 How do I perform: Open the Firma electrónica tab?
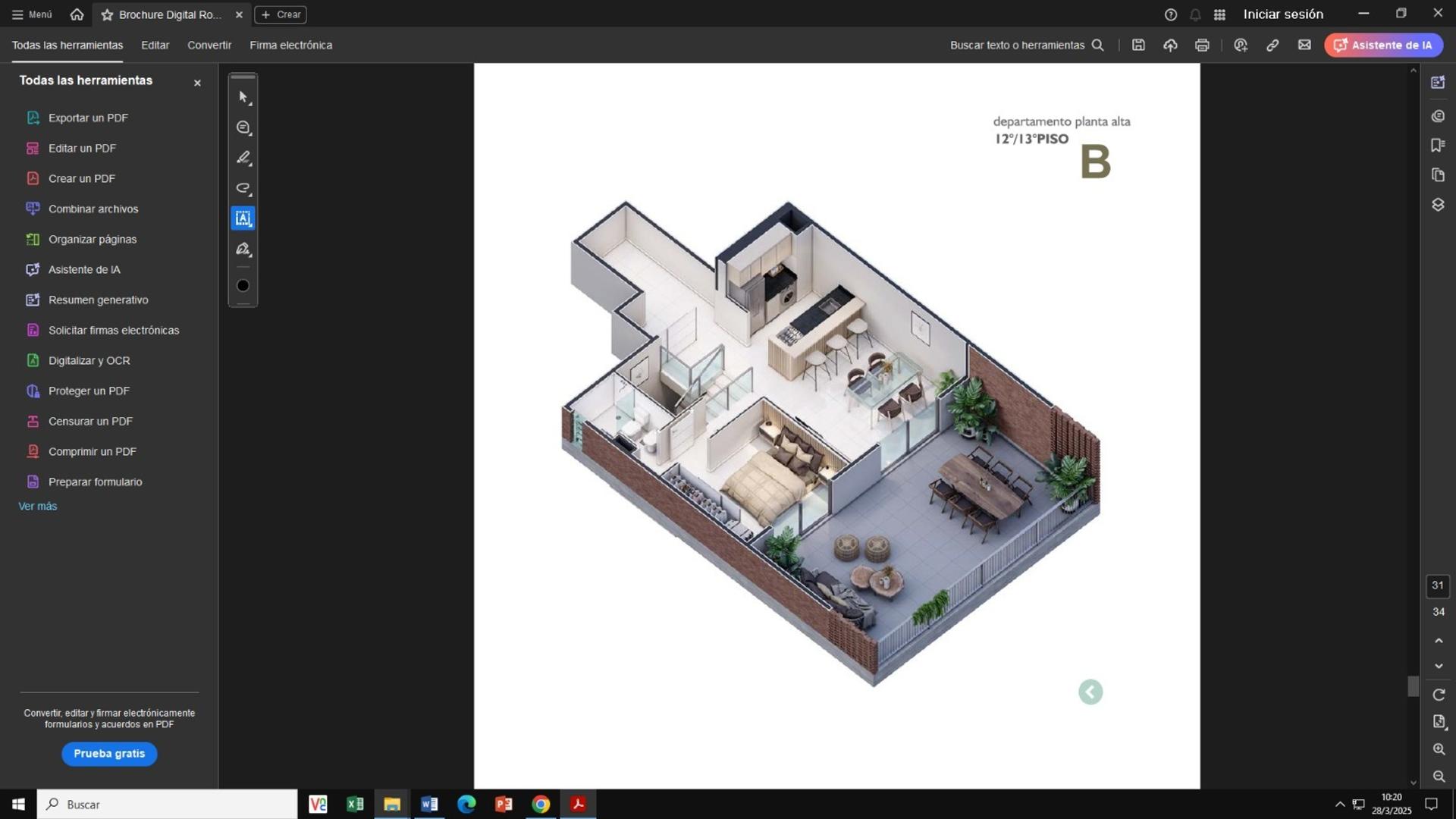(x=291, y=45)
